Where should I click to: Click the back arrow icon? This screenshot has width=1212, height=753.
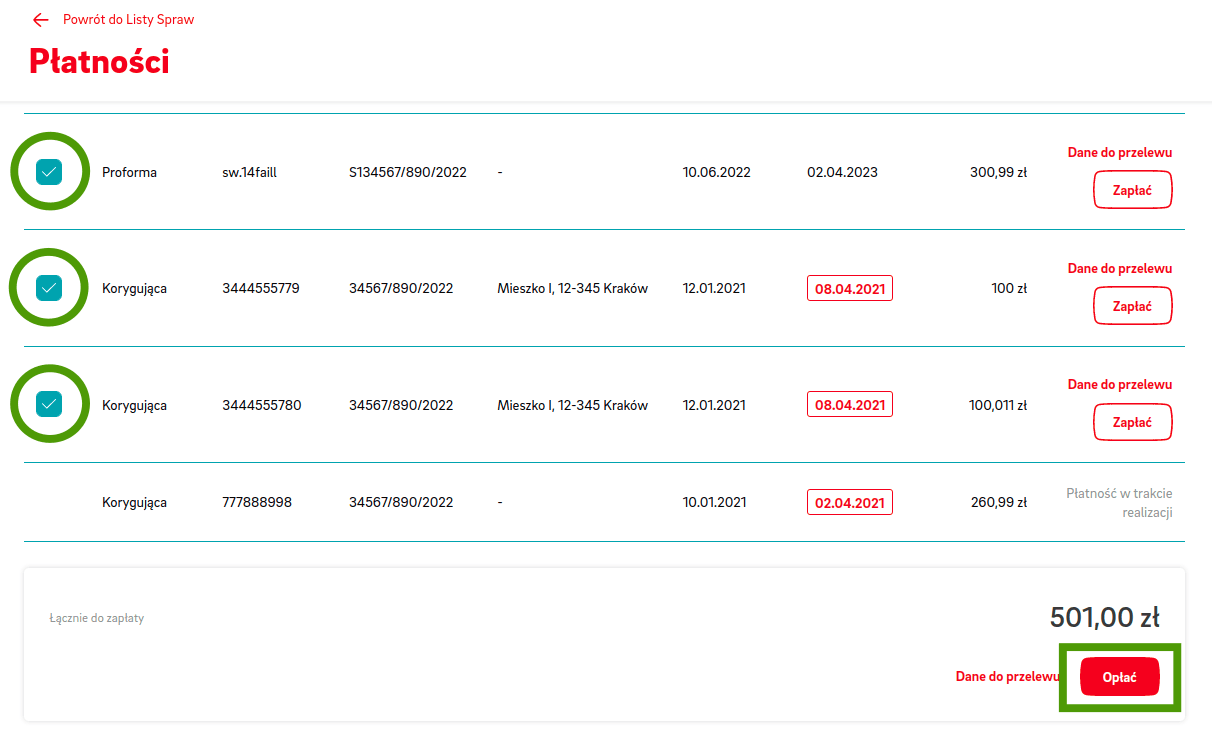tap(40, 20)
